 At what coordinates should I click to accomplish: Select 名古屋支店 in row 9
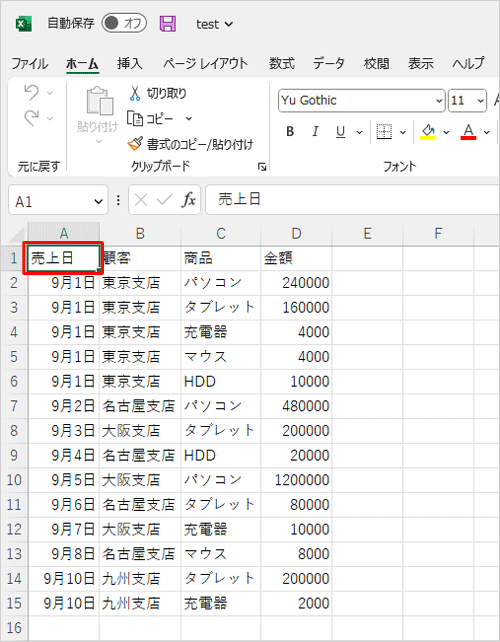click(140, 455)
